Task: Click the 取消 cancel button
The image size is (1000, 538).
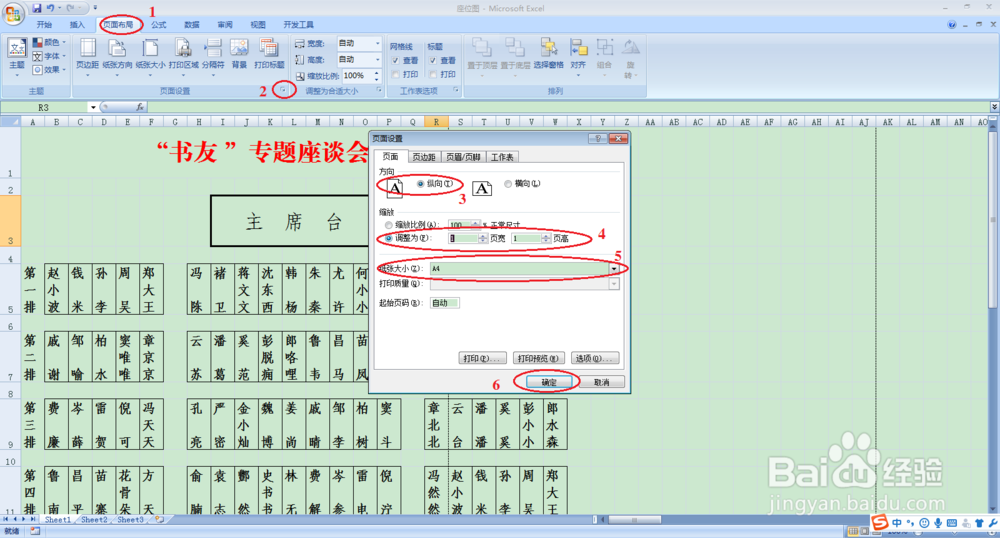Action: 601,382
